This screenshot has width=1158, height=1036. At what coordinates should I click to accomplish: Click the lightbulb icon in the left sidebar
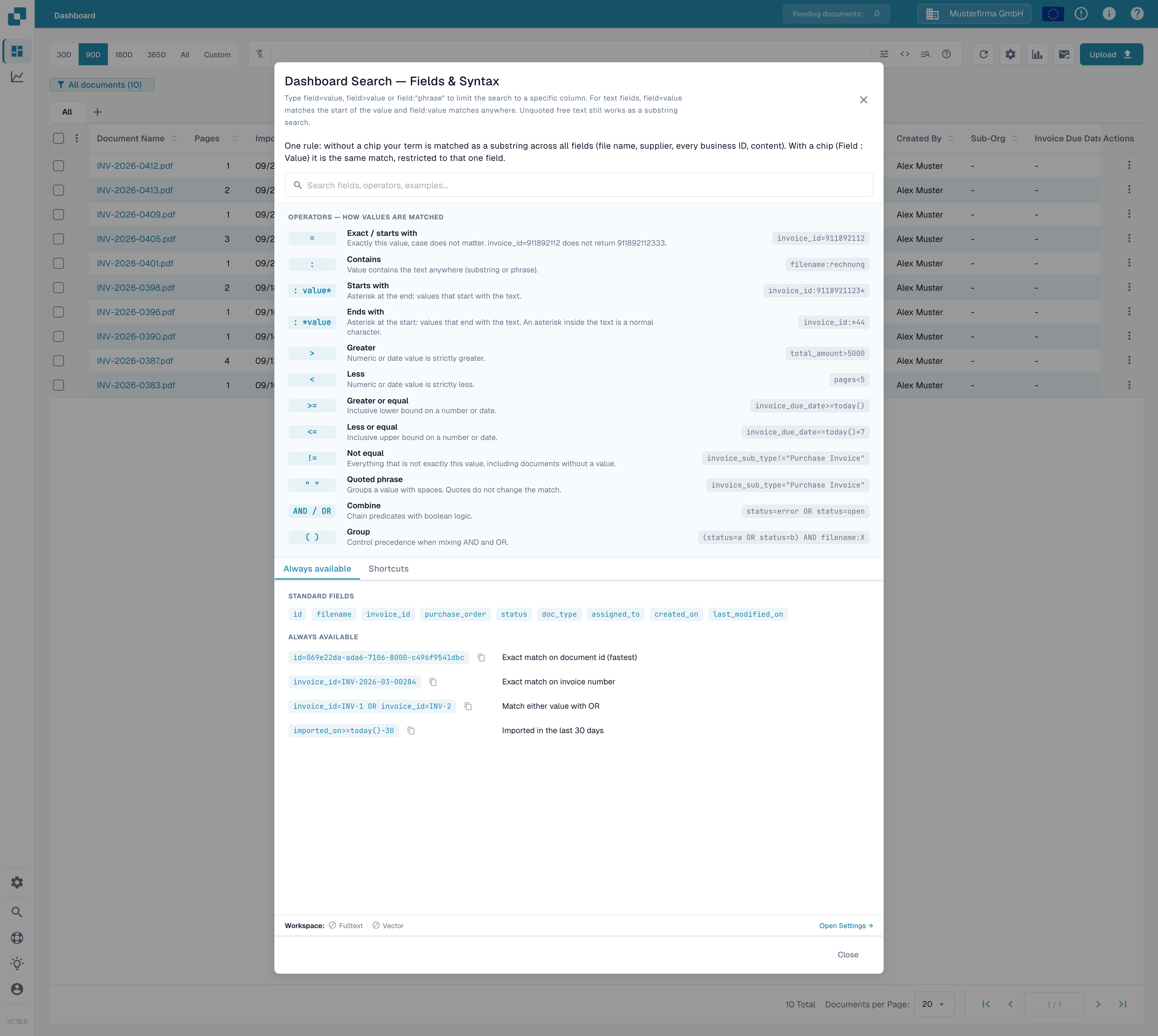click(17, 964)
